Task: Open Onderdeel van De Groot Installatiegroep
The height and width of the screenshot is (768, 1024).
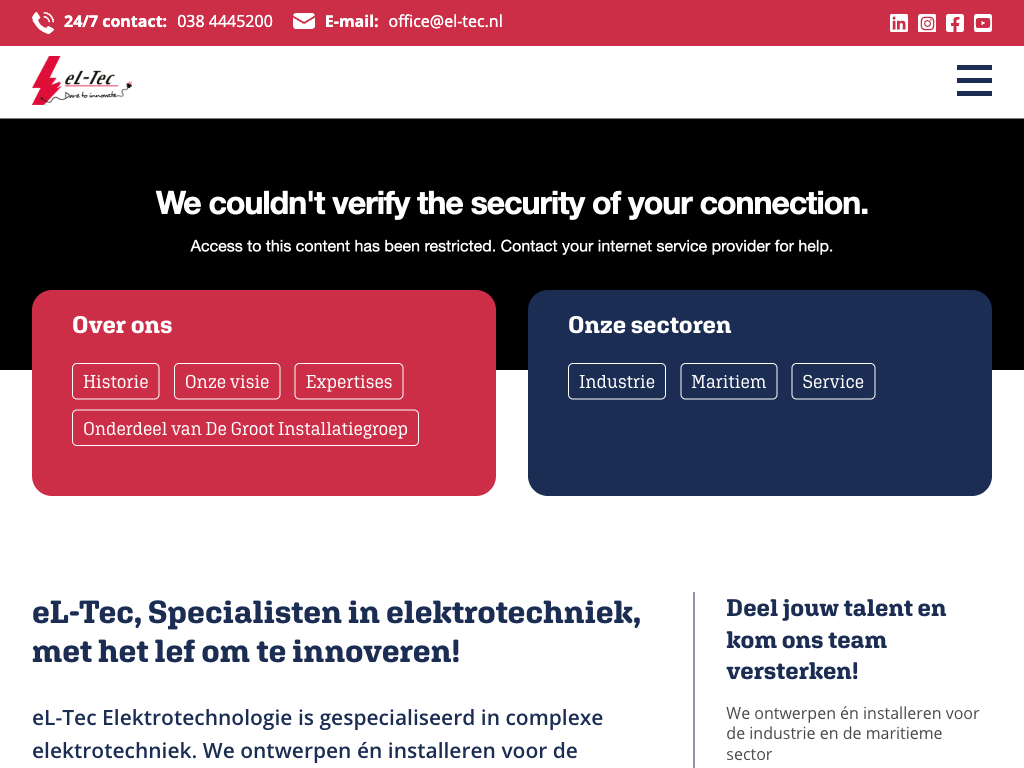Action: coord(245,428)
